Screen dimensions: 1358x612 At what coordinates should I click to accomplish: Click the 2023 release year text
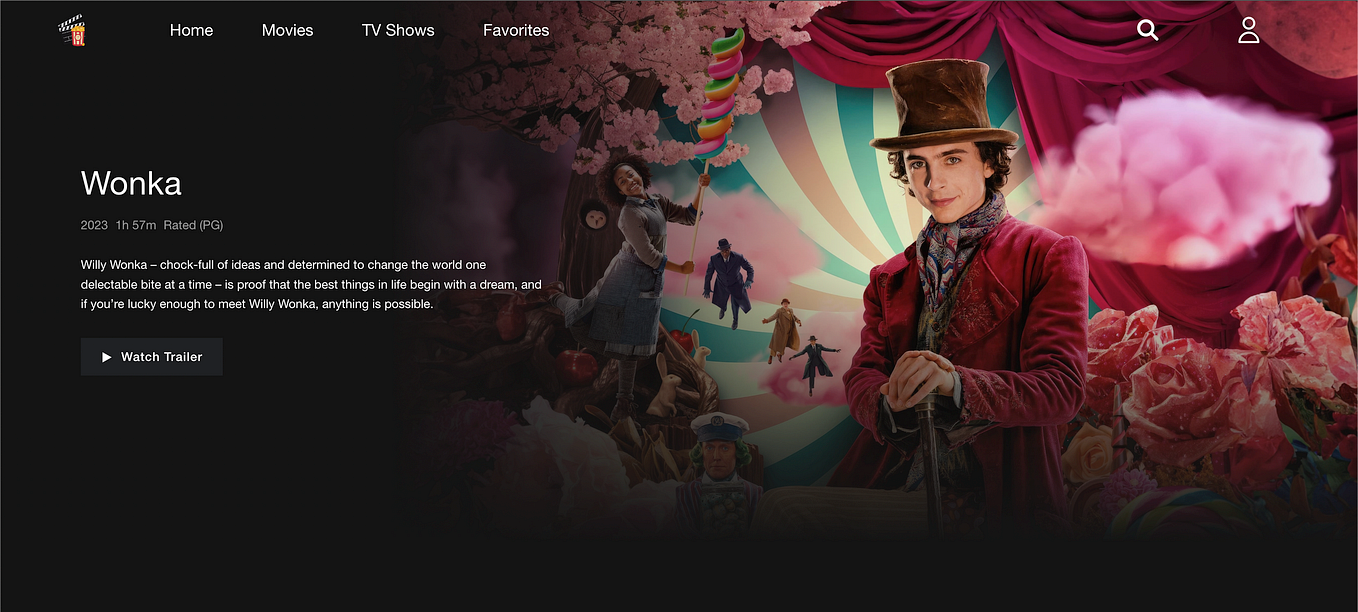pos(94,225)
